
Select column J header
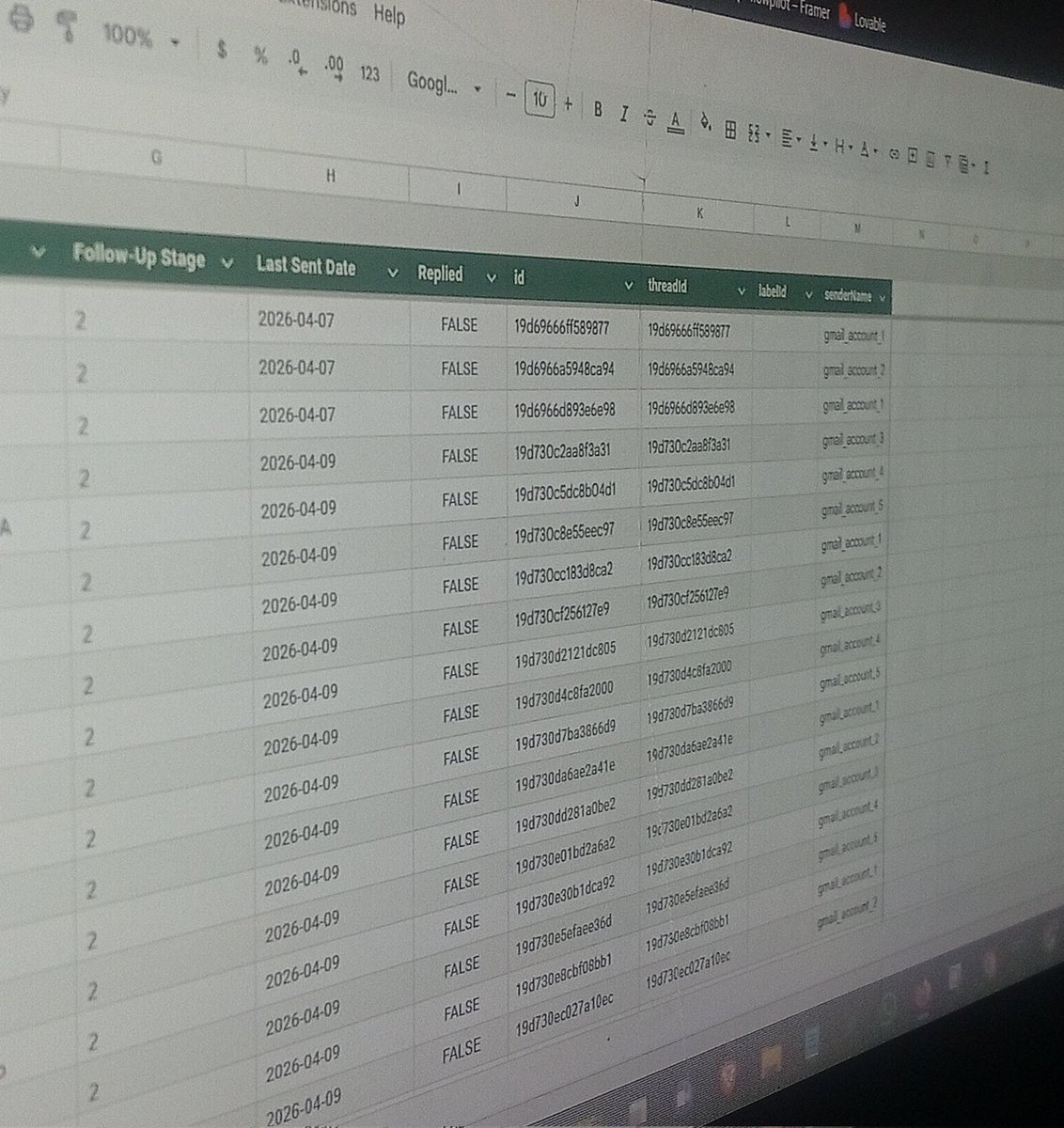[x=576, y=201]
